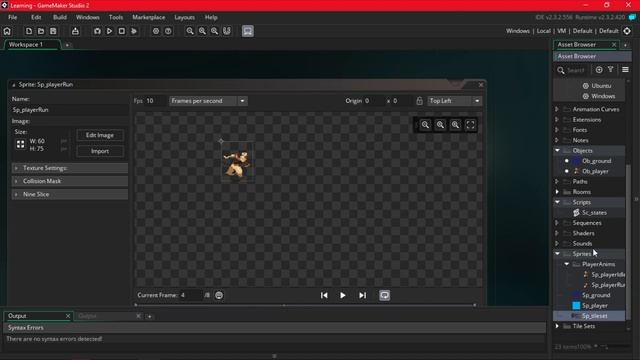
Task: Jump to next sprite frame
Action: tap(362, 295)
